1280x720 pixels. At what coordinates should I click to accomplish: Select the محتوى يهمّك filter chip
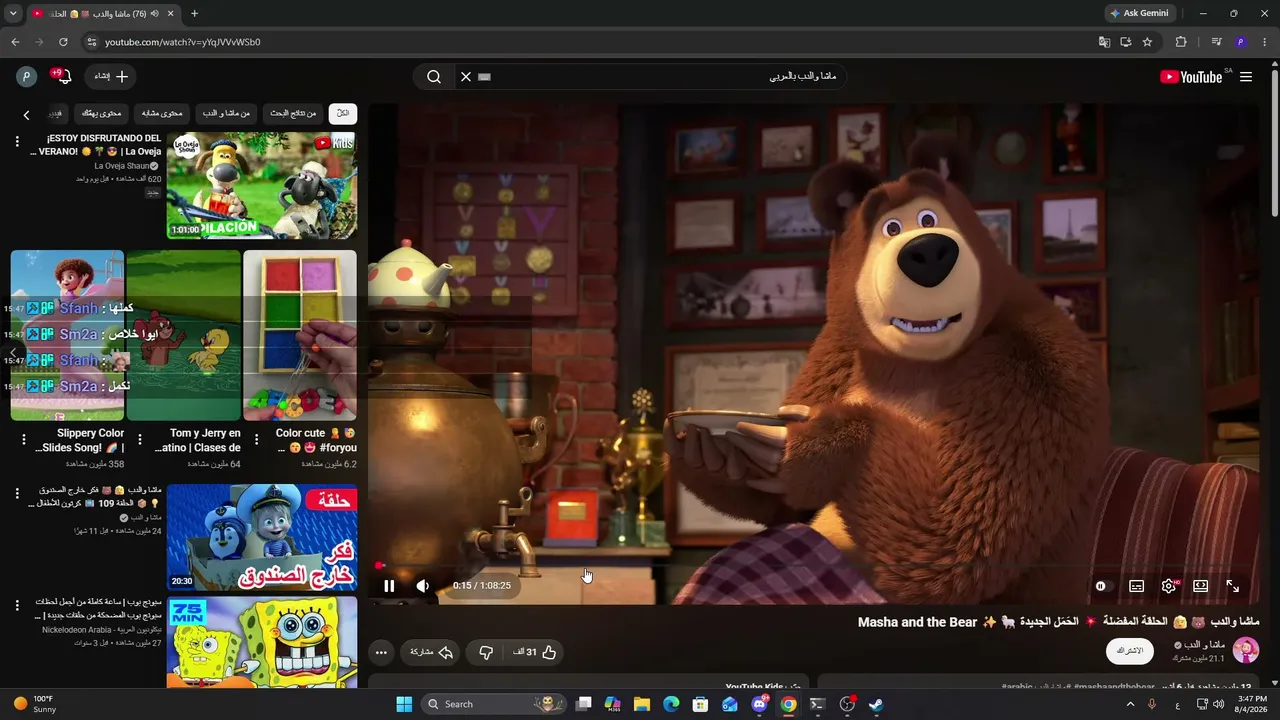pos(101,114)
